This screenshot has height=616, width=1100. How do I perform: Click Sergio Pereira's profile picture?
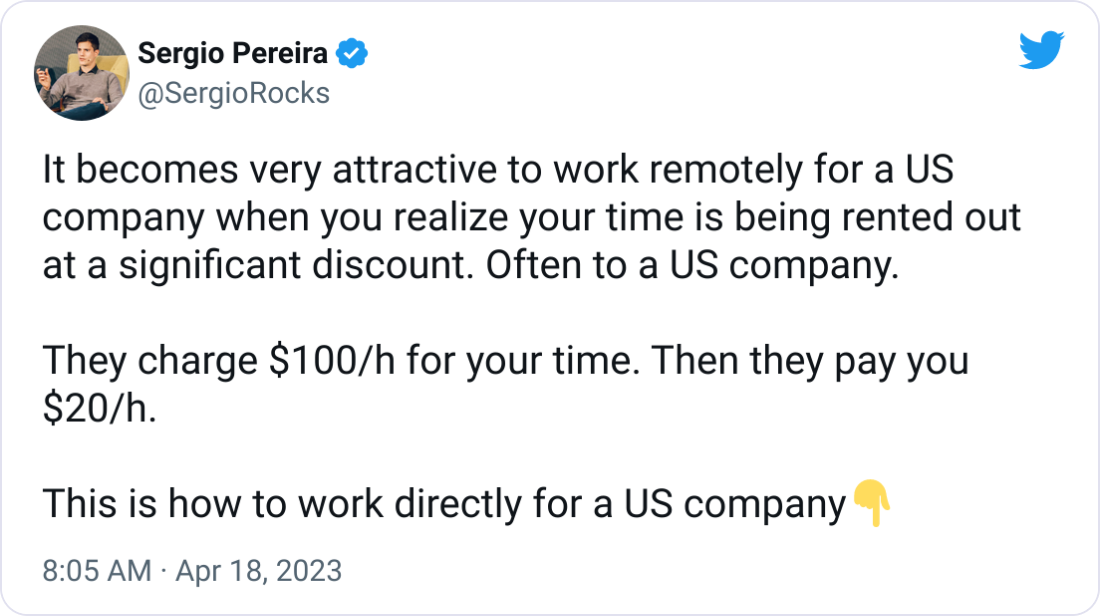coord(80,72)
